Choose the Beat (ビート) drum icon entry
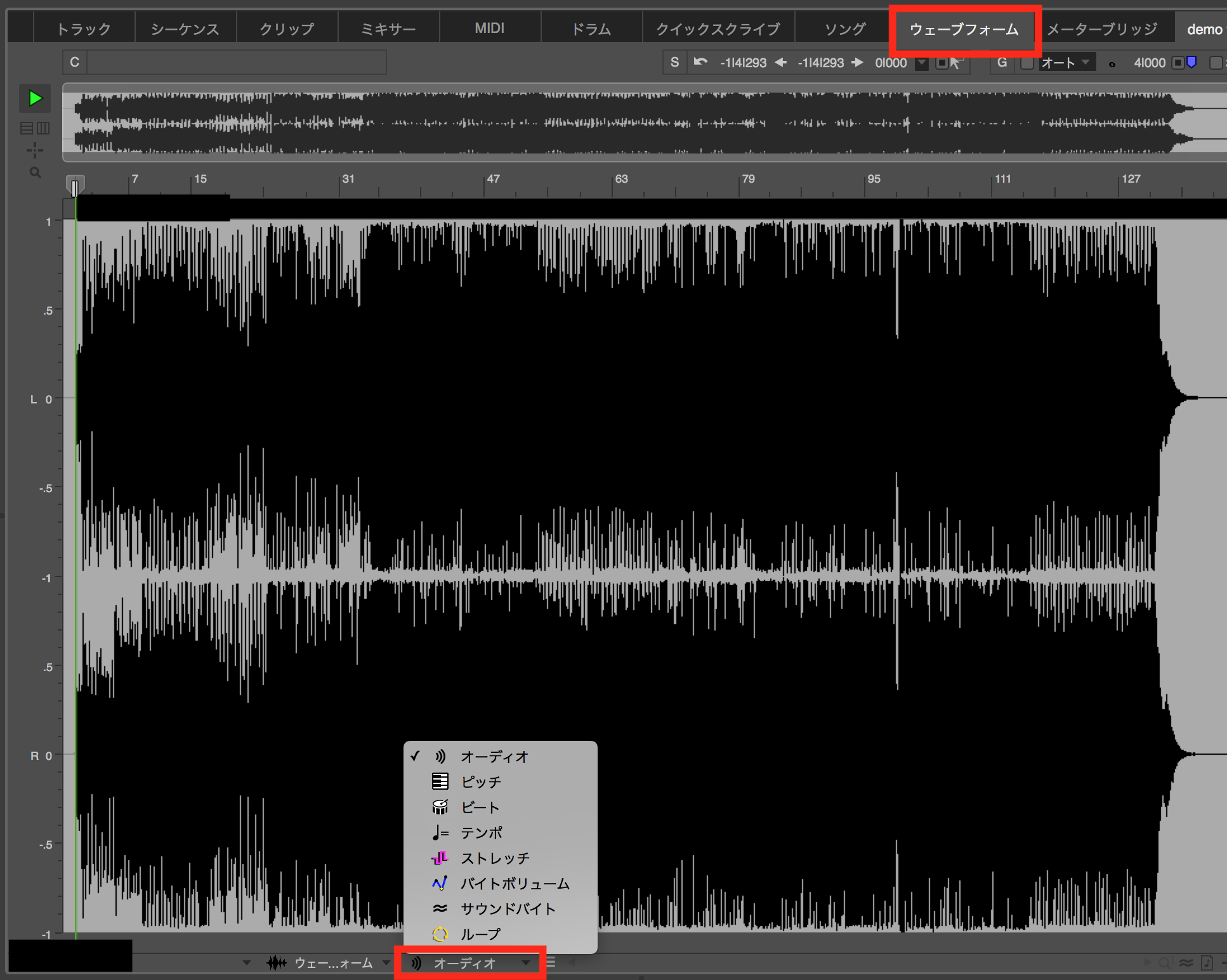Image resolution: width=1227 pixels, height=980 pixels. tap(479, 807)
